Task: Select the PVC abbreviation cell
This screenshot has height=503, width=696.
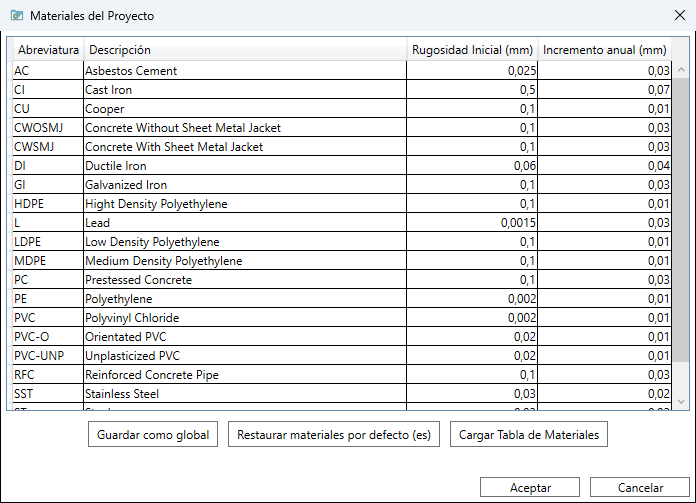Action: [x=48, y=318]
